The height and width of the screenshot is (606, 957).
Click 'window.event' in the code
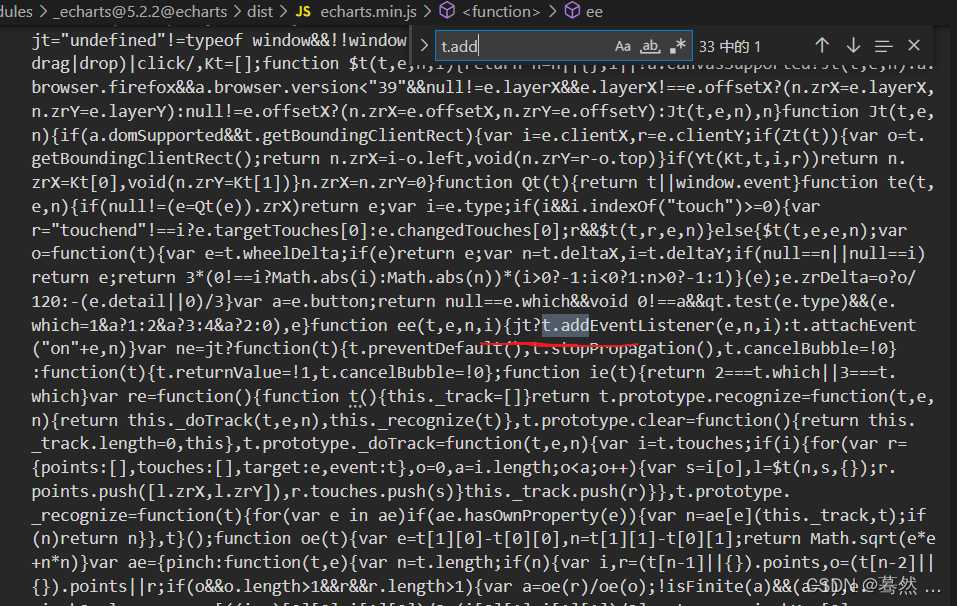[x=734, y=182]
